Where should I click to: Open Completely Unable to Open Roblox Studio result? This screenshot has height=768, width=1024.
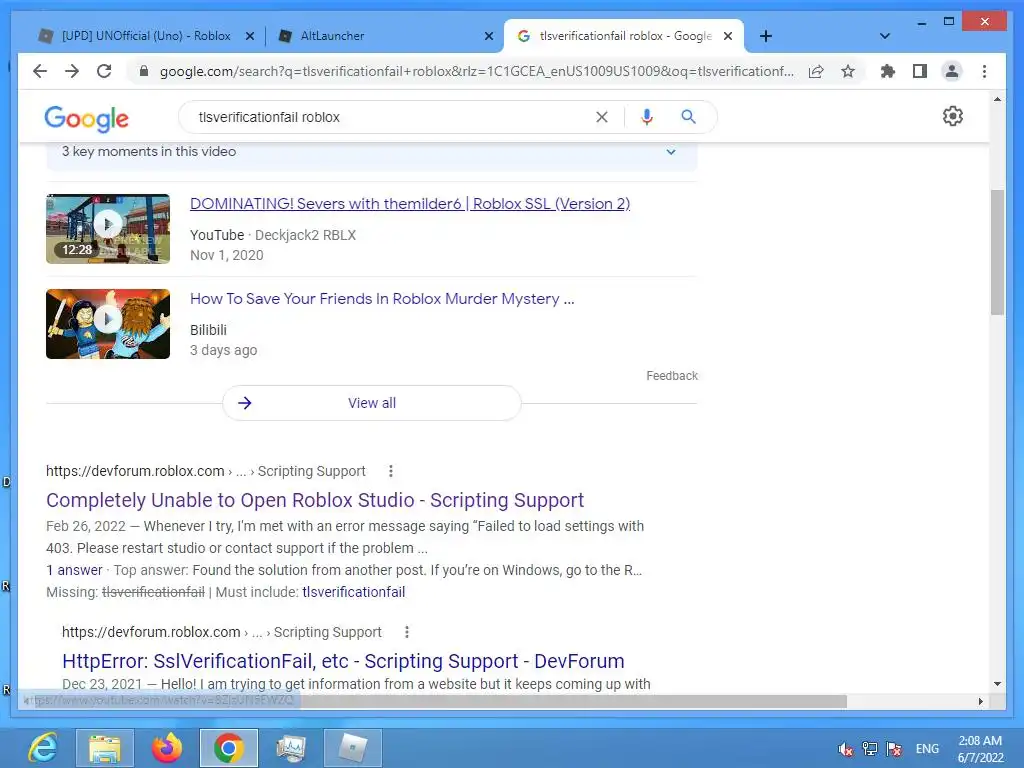tap(315, 500)
